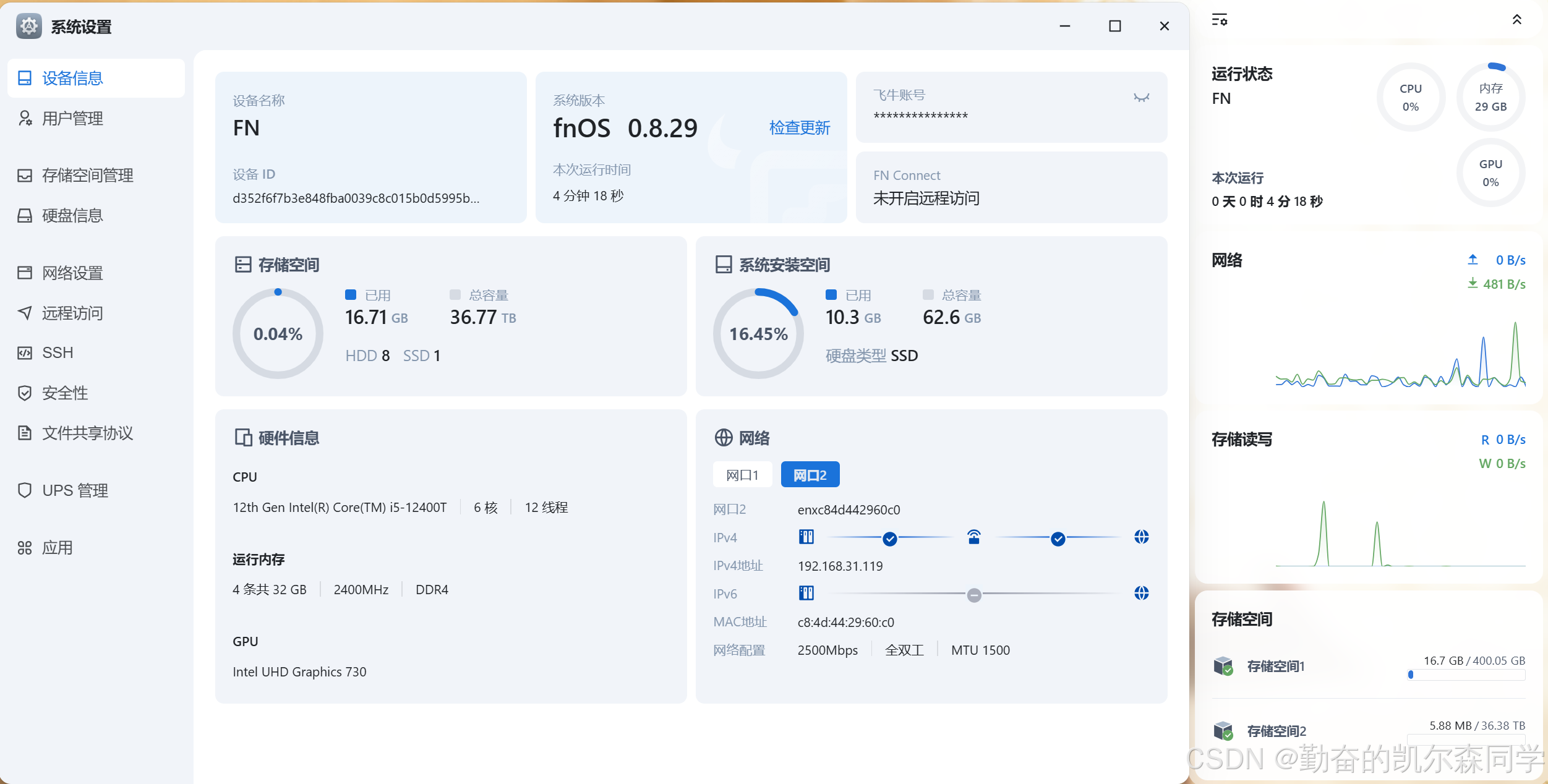
Task: Open 远程访问 settings
Action: 72,313
